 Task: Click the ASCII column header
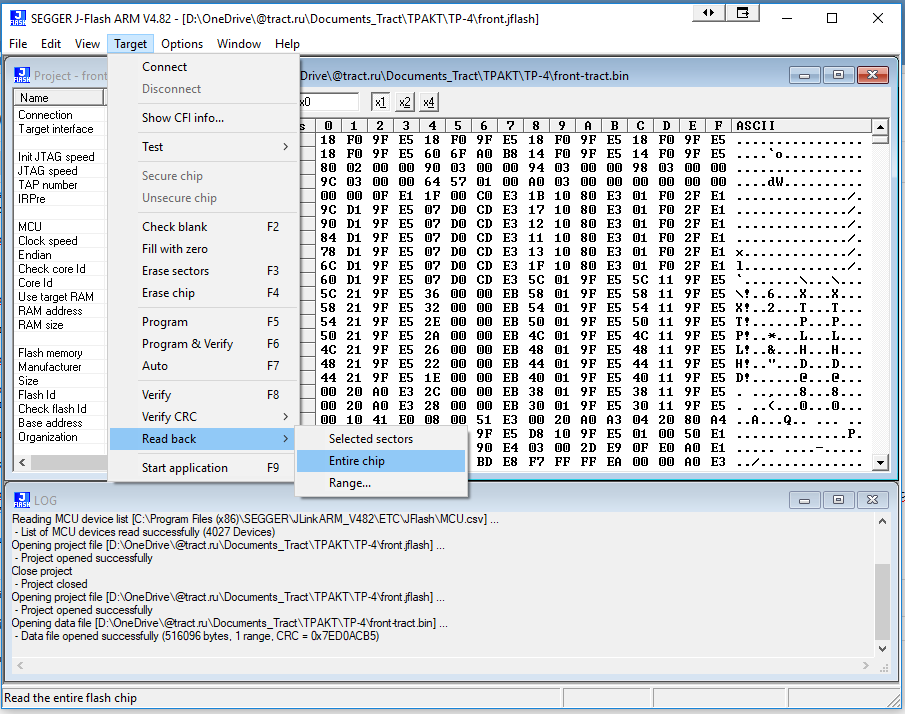point(801,126)
